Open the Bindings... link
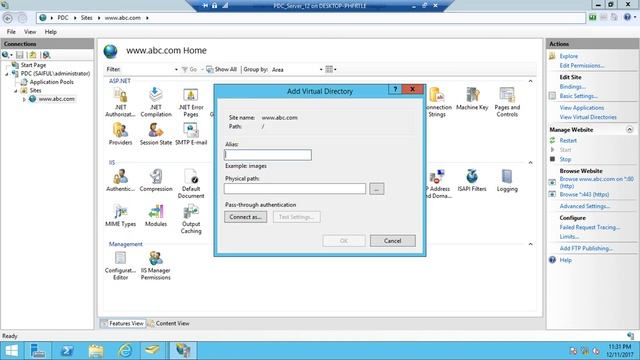This screenshot has width=640, height=360. (572, 87)
